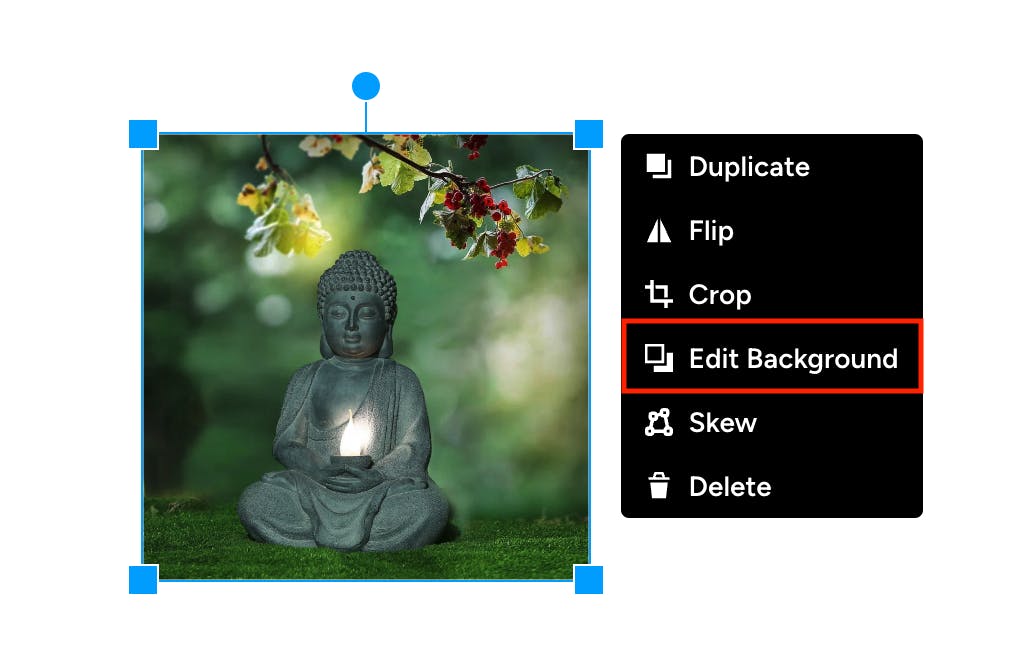Click the Flip mirror icon
Image resolution: width=1010 pixels, height=670 pixels.
[658, 231]
